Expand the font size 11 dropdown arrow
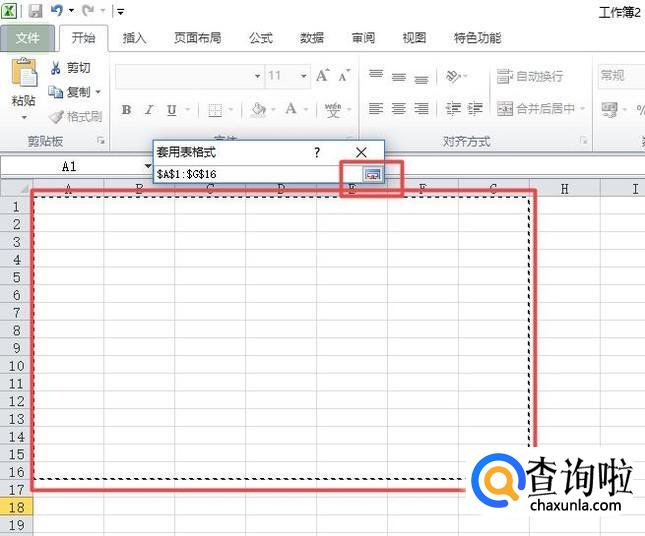The image size is (645, 536). click(304, 76)
